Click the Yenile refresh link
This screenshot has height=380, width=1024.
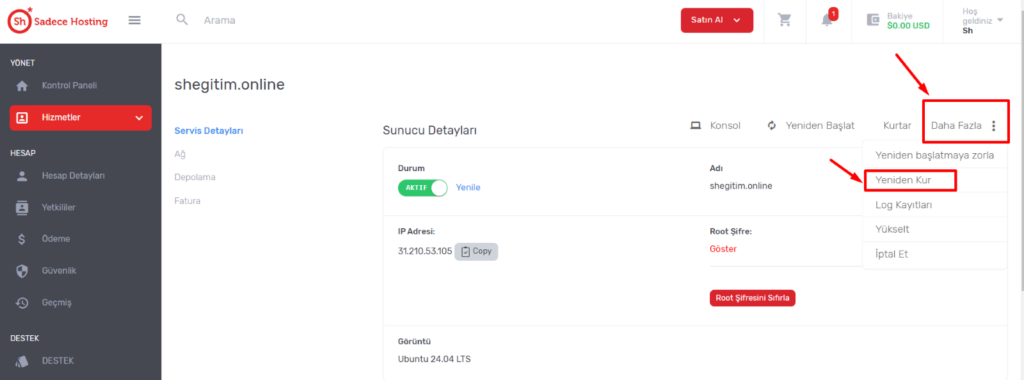468,187
